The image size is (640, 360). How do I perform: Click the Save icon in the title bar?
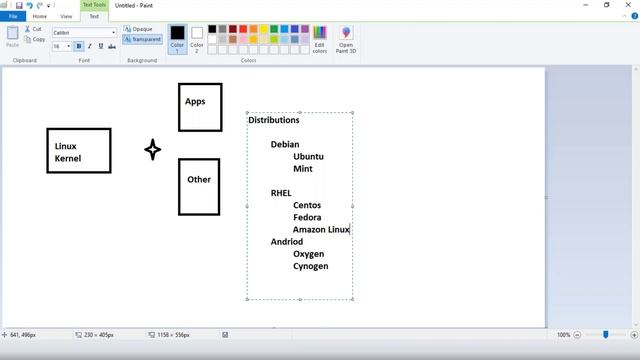(19, 5)
